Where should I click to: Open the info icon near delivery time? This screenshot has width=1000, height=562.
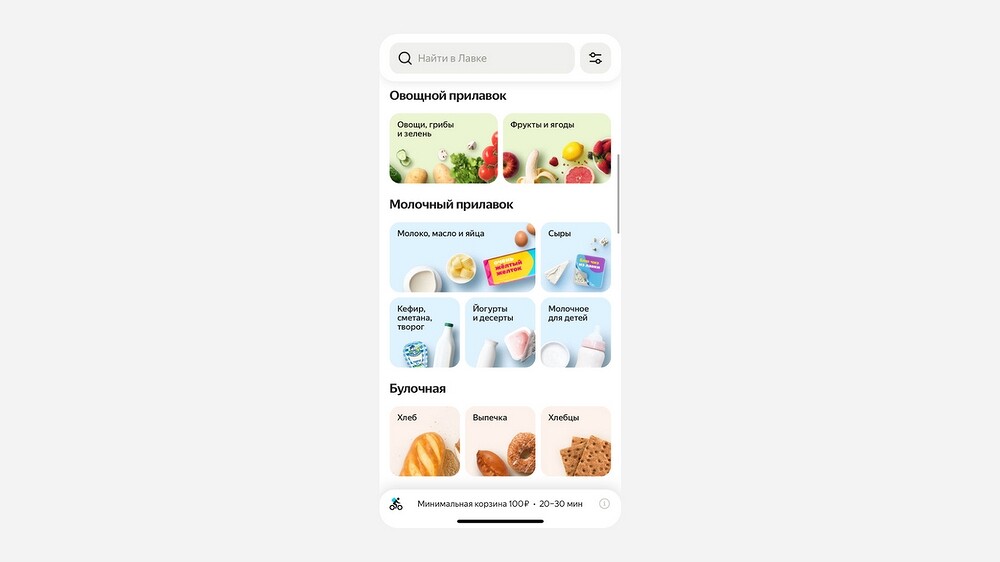tap(604, 504)
